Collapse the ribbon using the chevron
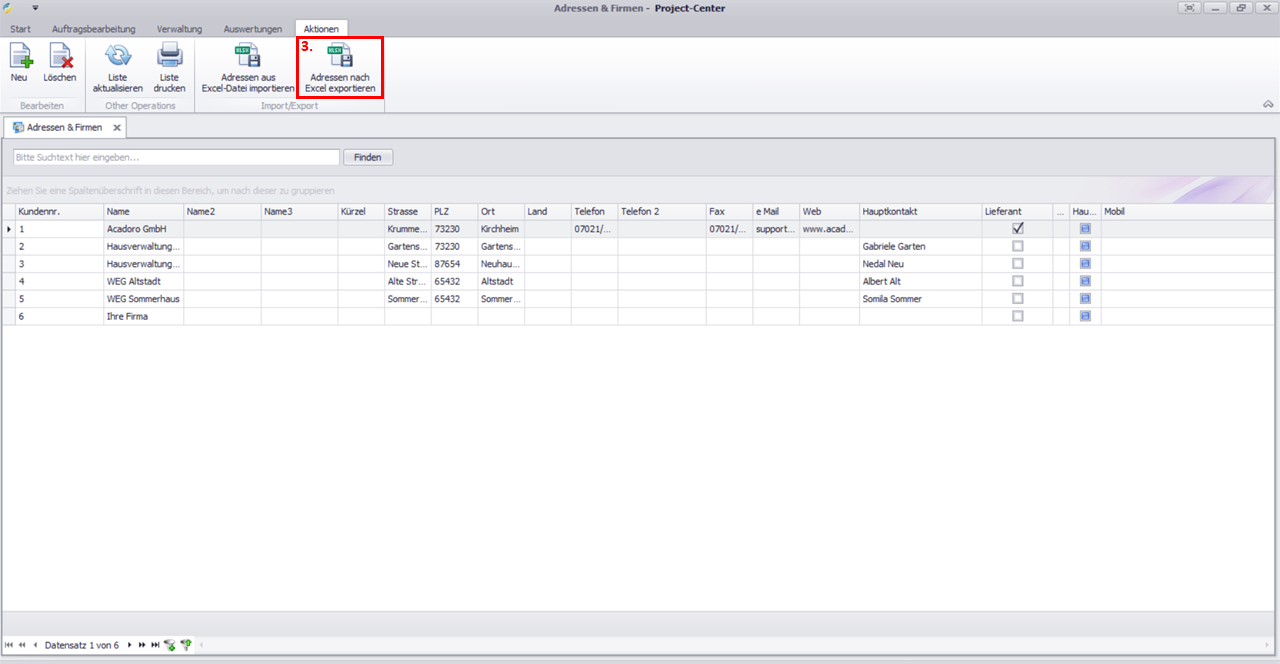This screenshot has height=664, width=1280. (1268, 104)
